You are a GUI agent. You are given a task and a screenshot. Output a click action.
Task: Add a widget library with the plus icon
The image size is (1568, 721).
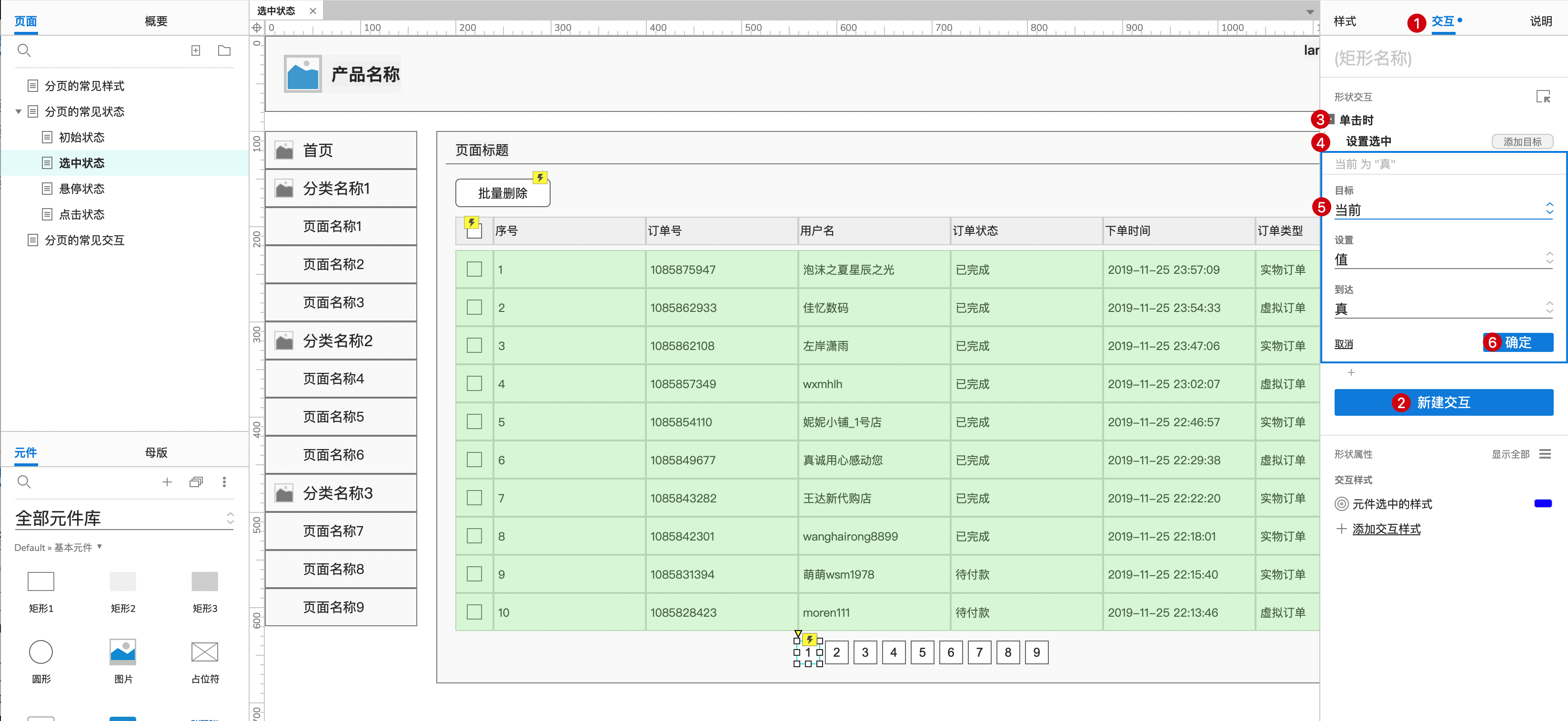coord(167,482)
